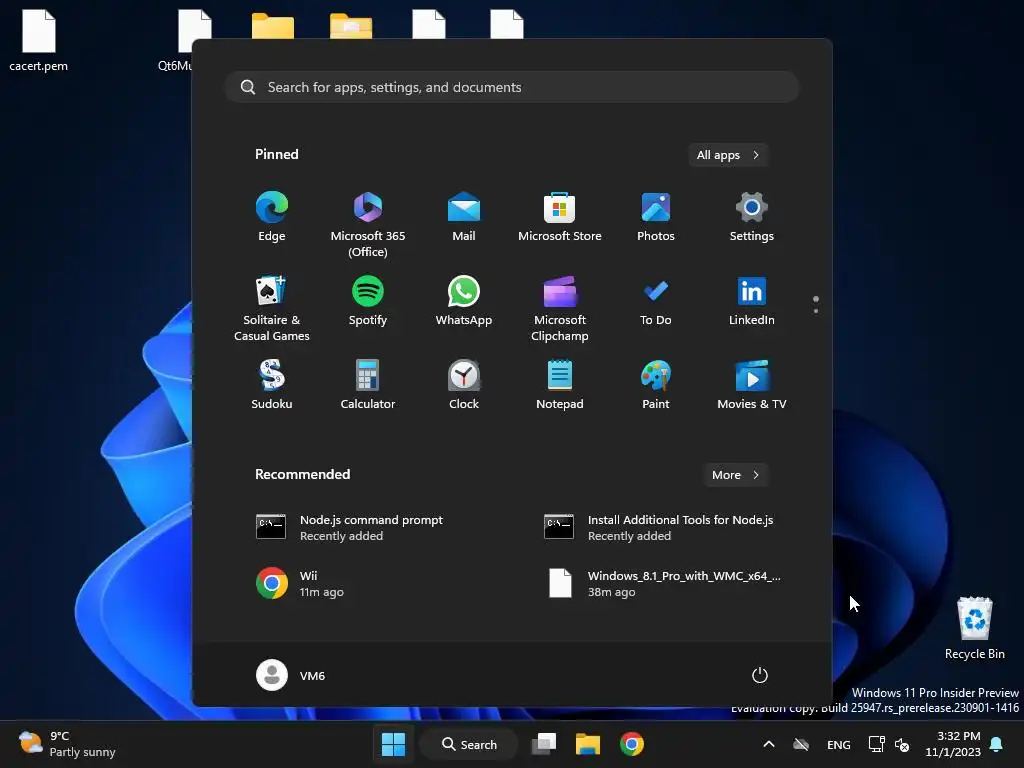The image size is (1024, 768).
Task: Click the Windows Start button on taskbar
Action: point(393,744)
